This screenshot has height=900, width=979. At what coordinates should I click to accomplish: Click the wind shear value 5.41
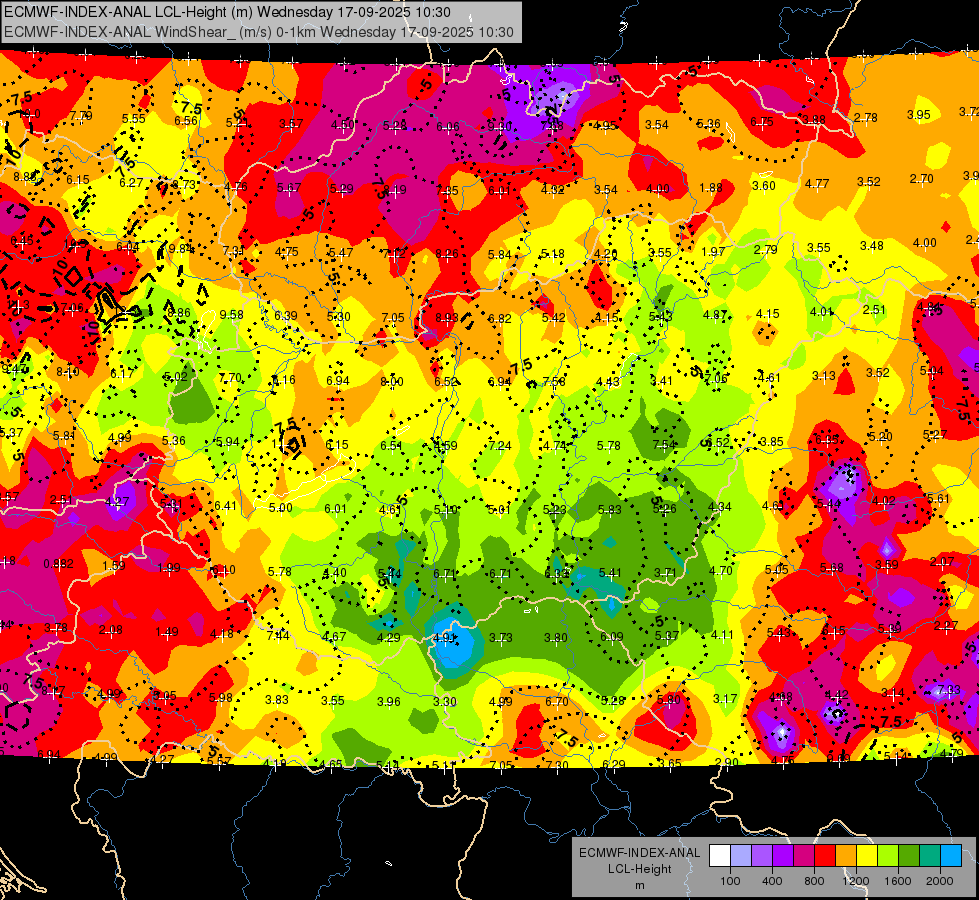click(x=610, y=572)
